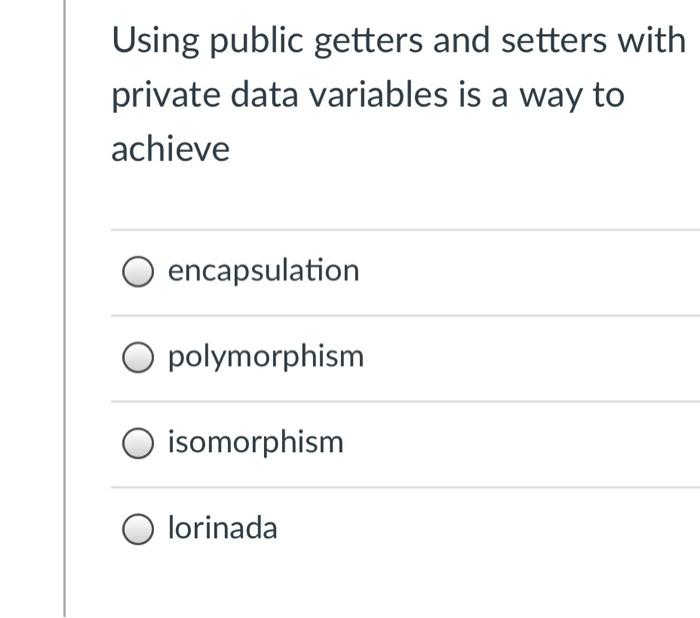The height and width of the screenshot is (618, 700).
Task: Click the word "variables" in the question
Action: 379,94
